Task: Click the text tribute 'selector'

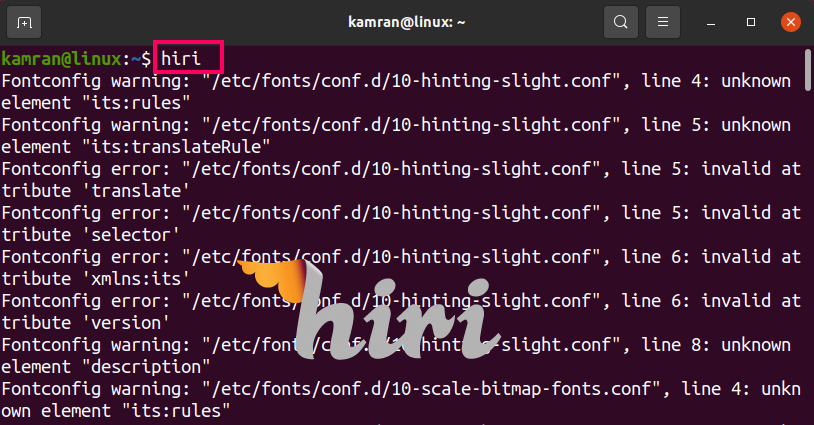Action: click(90, 235)
